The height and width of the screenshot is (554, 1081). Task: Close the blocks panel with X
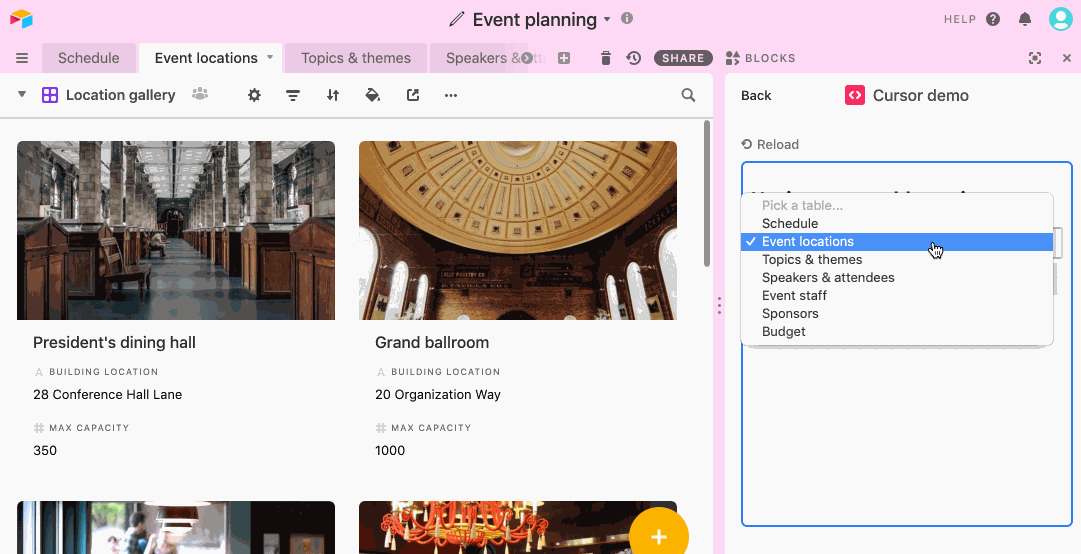coord(1067,59)
